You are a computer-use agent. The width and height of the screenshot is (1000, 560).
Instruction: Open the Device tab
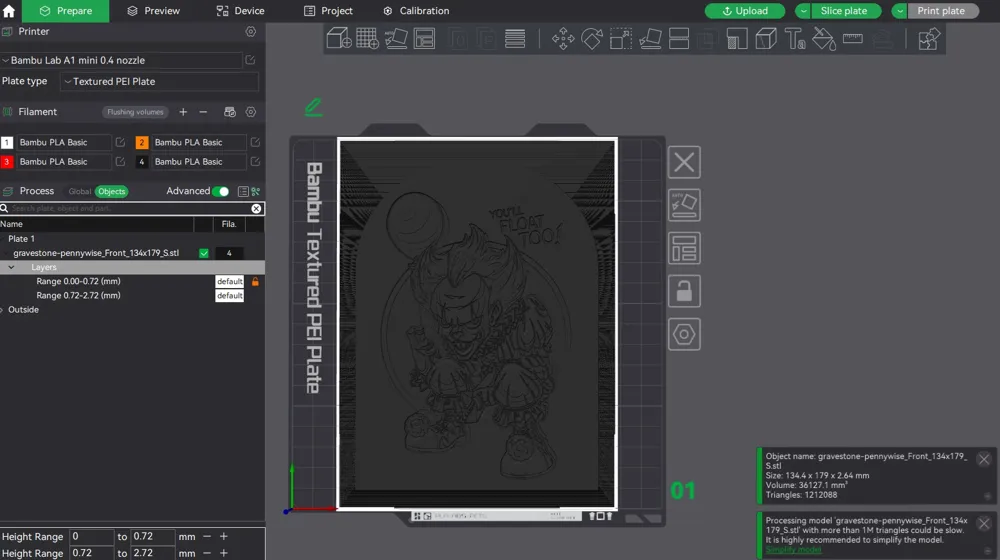click(240, 11)
